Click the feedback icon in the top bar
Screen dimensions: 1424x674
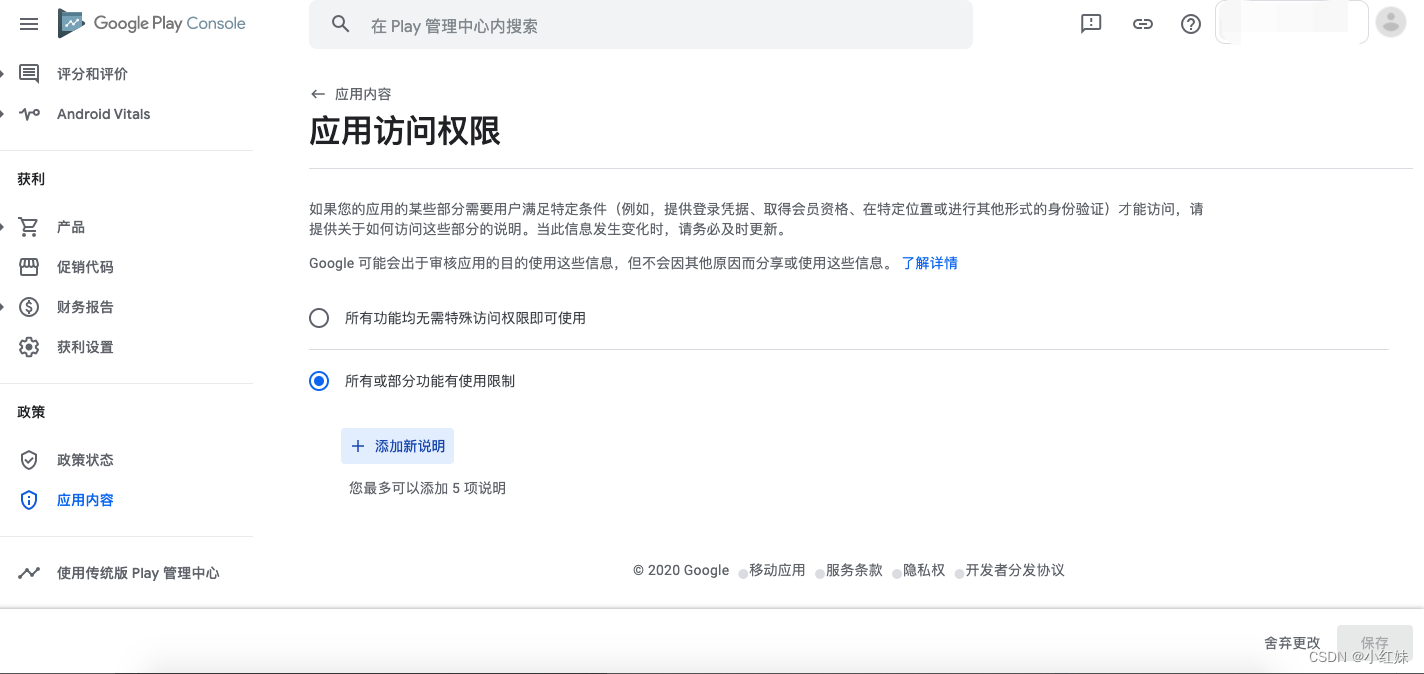pos(1090,24)
